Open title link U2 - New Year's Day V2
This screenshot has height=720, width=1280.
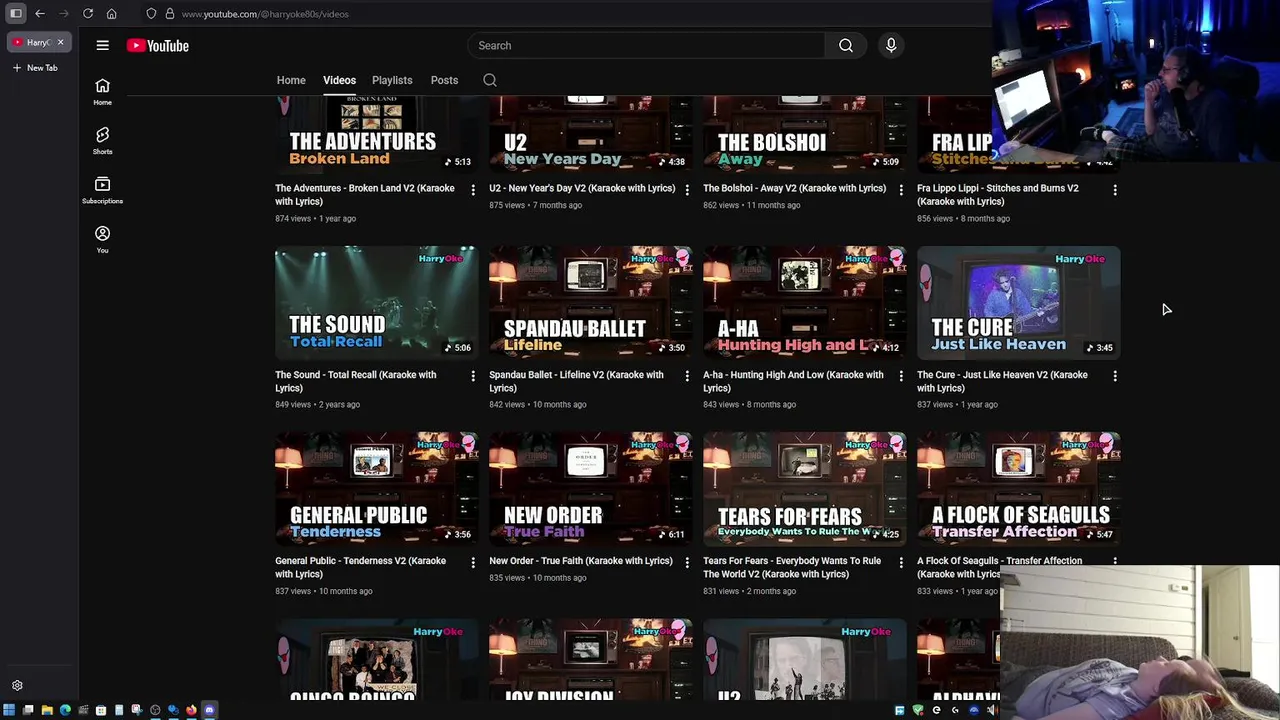tap(582, 188)
